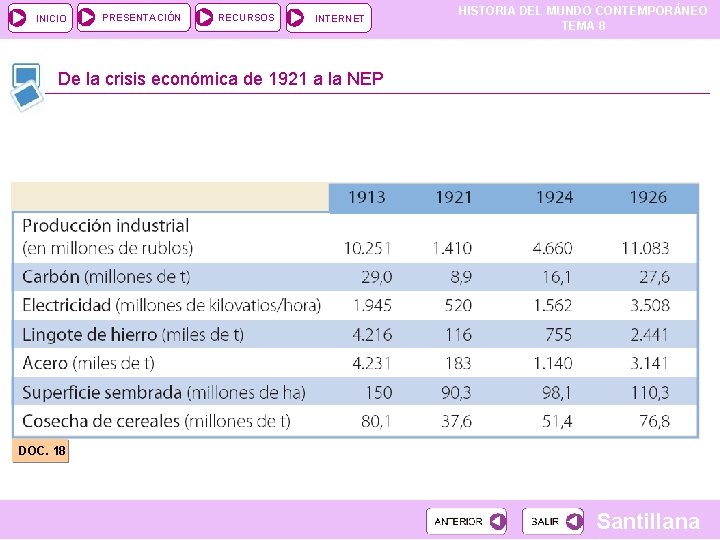Click the value 10.251 in the table
This screenshot has width=720, height=540.
click(x=367, y=248)
